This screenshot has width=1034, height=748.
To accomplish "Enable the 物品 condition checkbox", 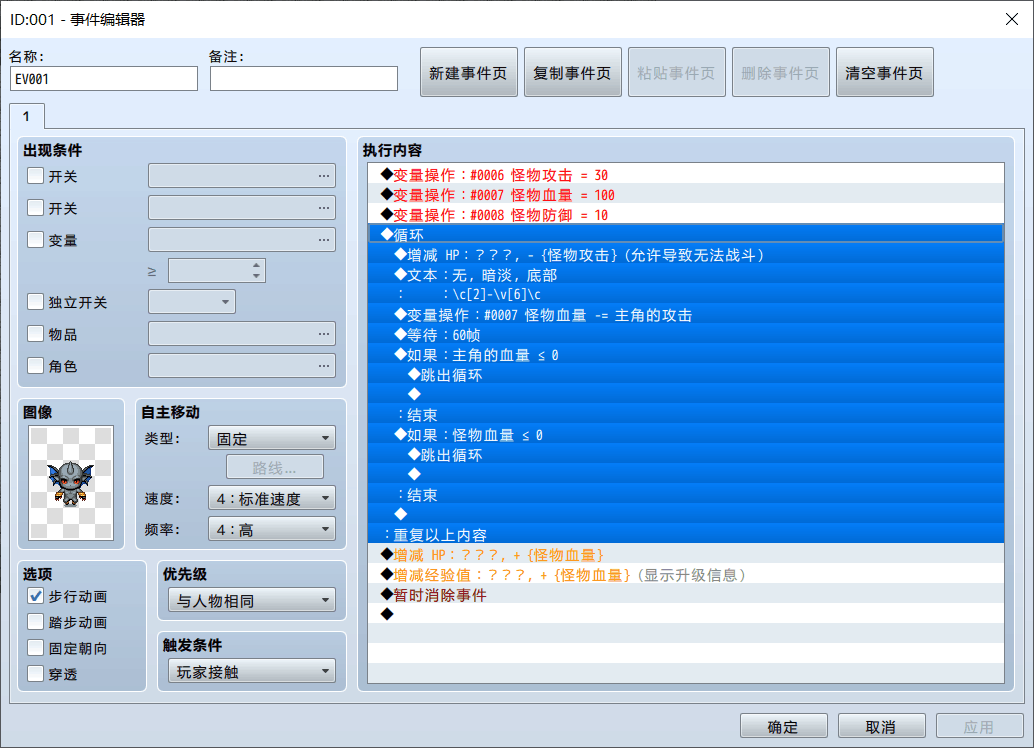I will [36, 334].
